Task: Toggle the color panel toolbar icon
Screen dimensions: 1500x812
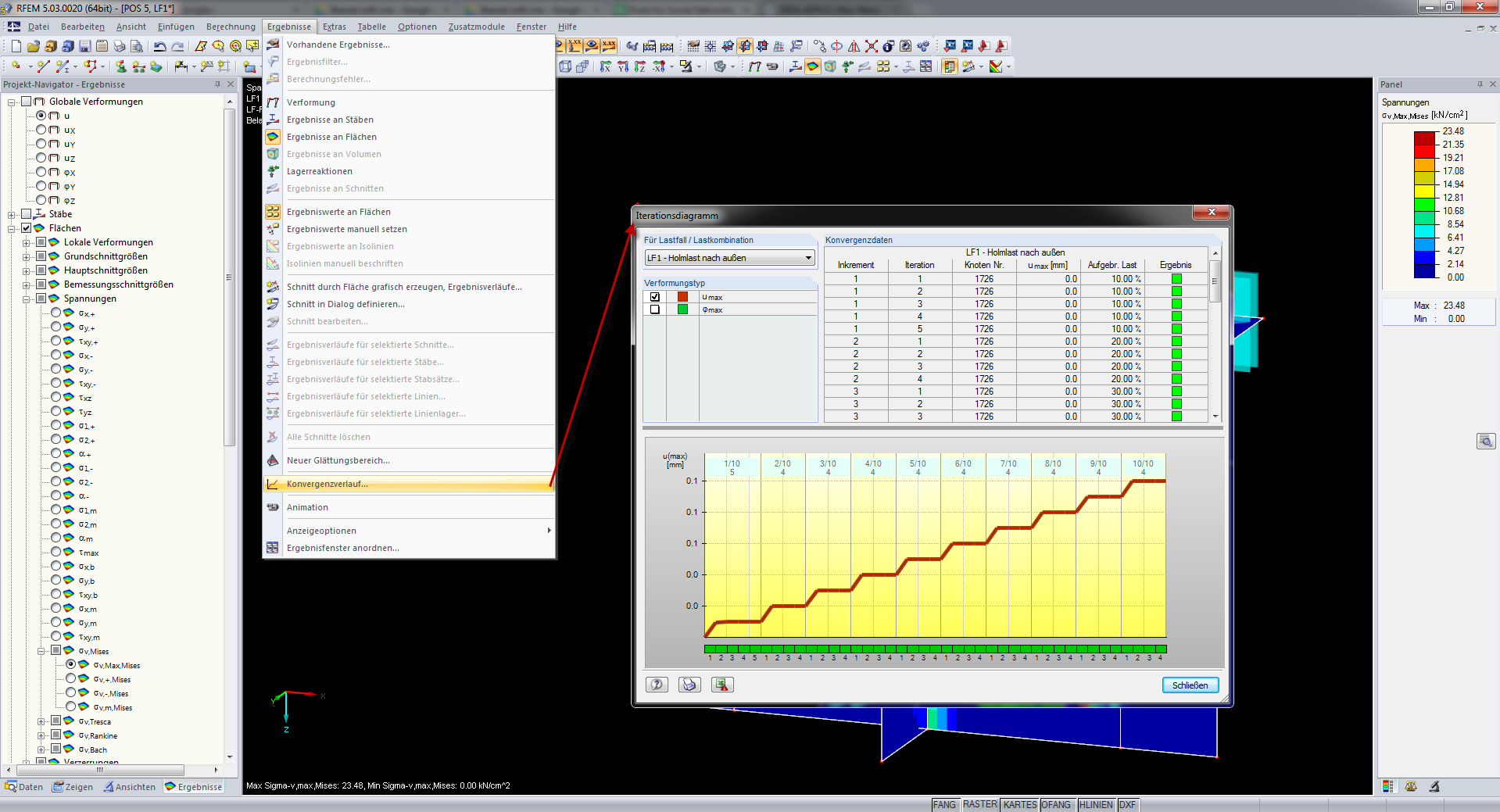Action: coord(950,66)
